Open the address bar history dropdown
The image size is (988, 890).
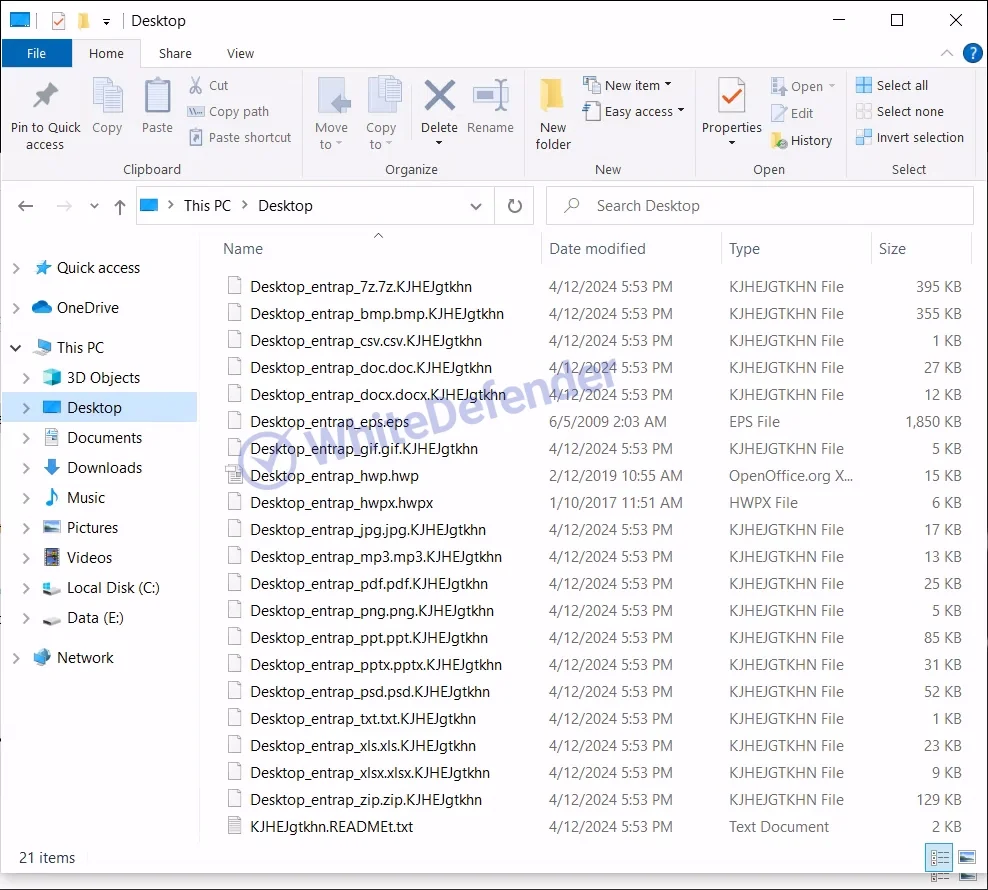tap(476, 206)
